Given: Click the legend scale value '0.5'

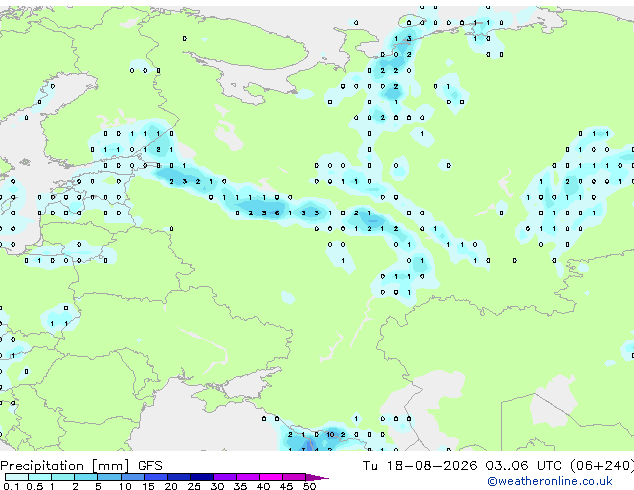Looking at the screenshot, I should [x=34, y=486].
